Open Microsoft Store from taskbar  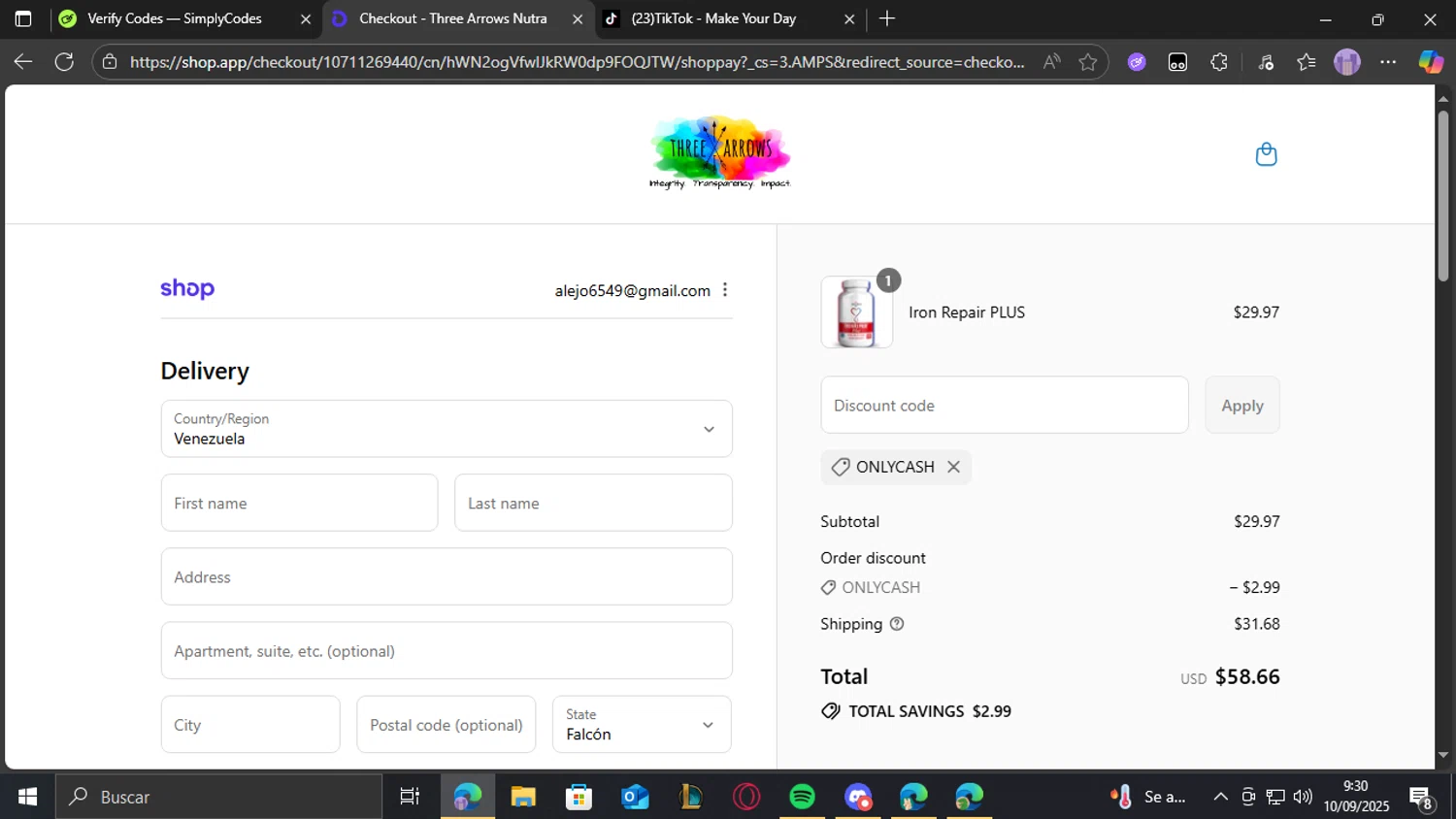pyautogui.click(x=579, y=797)
